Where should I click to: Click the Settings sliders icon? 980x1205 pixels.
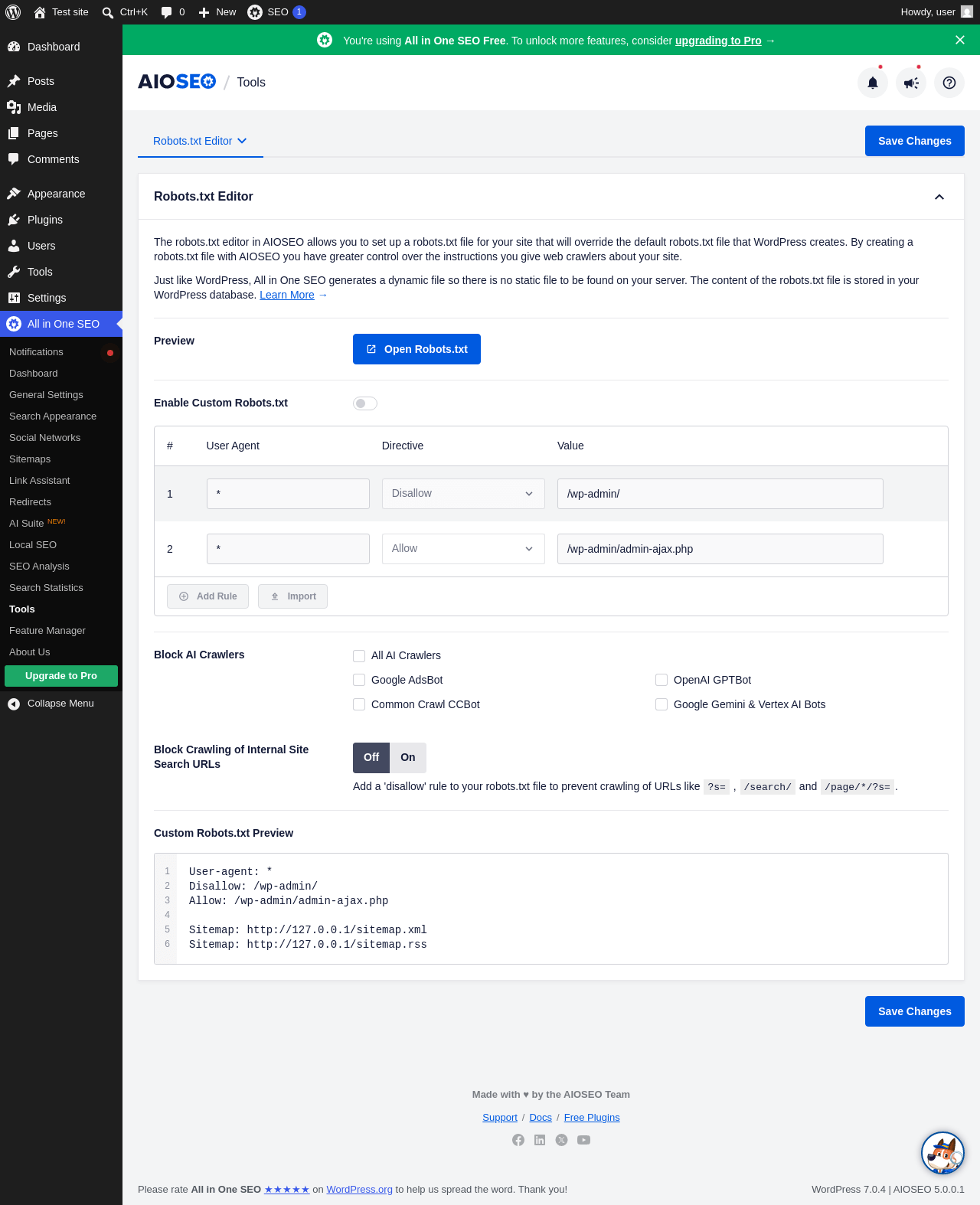click(14, 298)
